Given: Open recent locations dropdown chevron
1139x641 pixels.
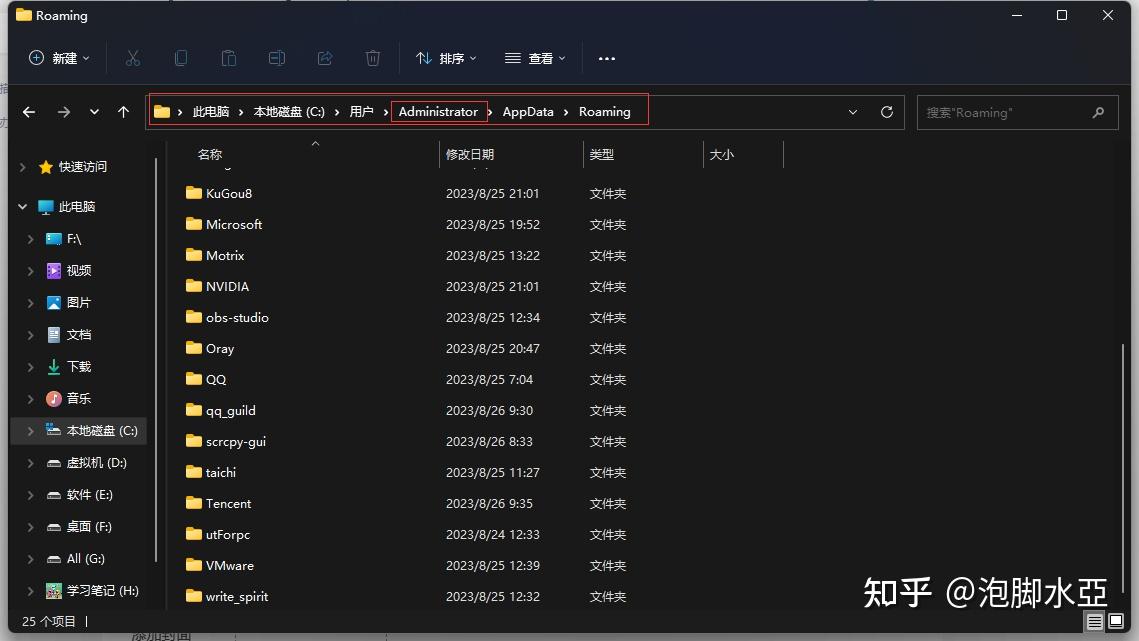Looking at the screenshot, I should (x=94, y=112).
